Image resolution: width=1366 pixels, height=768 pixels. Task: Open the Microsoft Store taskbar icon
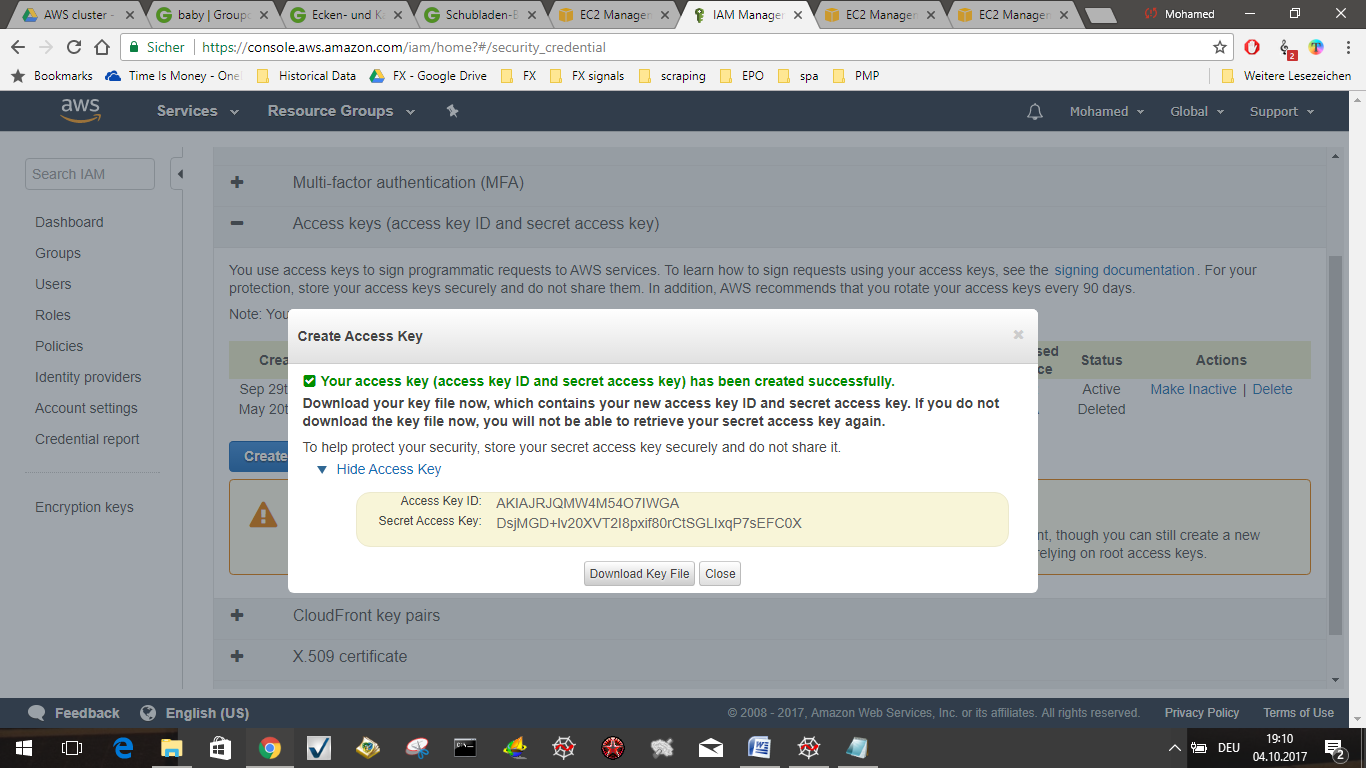click(221, 747)
